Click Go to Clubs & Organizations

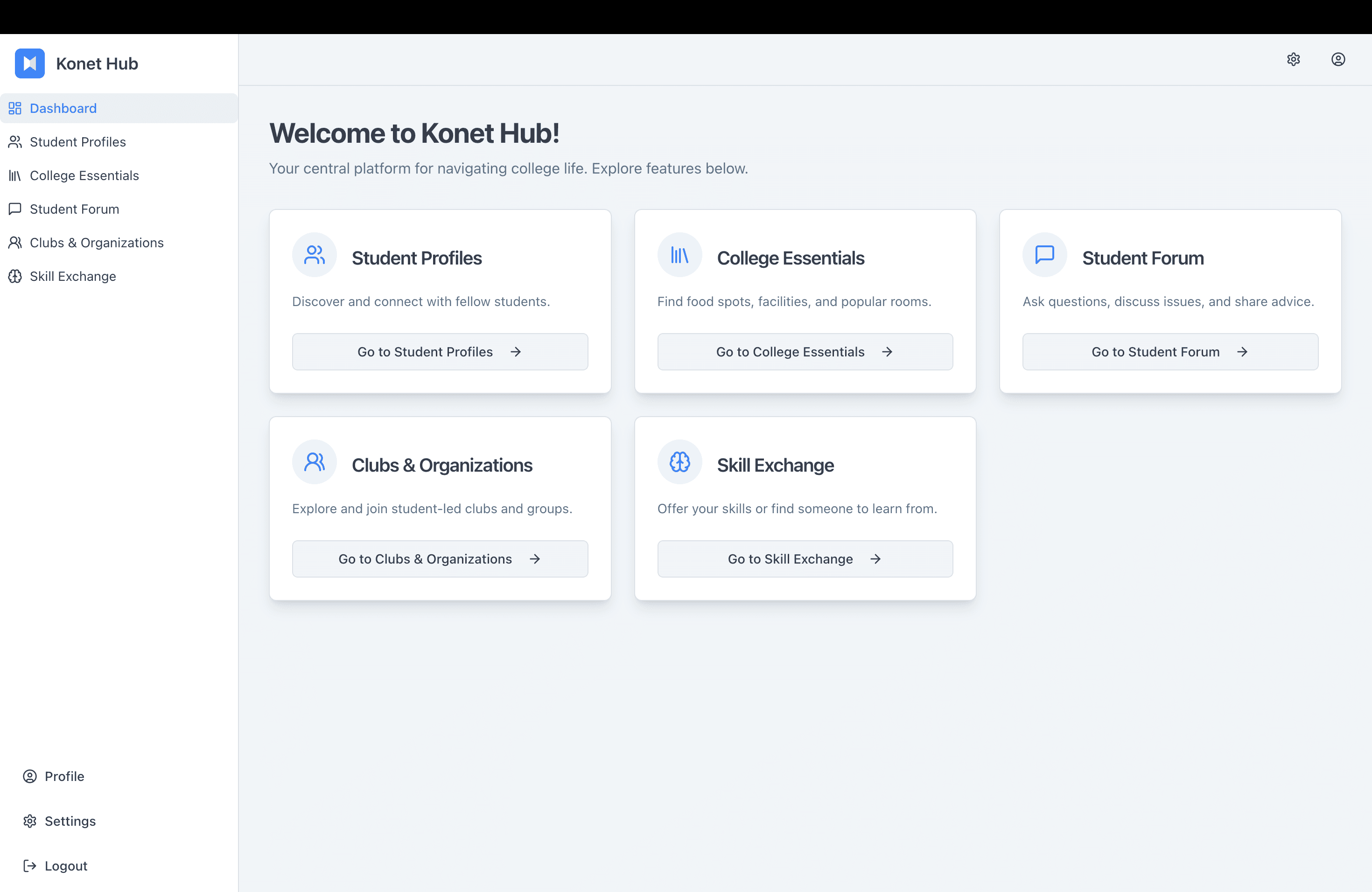tap(439, 558)
